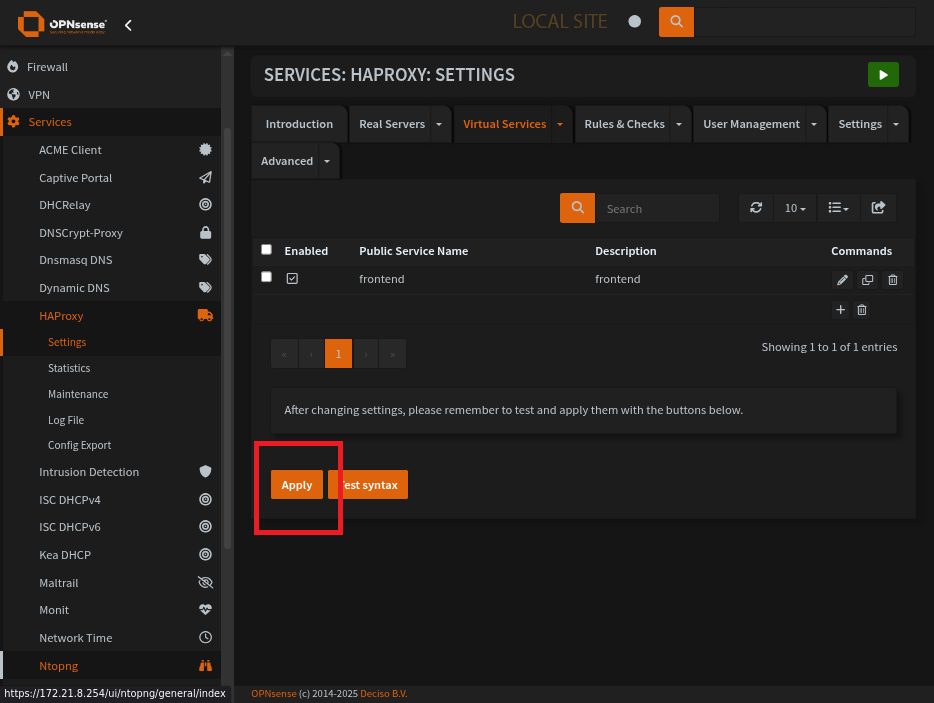This screenshot has width=934, height=703.
Task: Click the Network Time clock icon
Action: 205,637
